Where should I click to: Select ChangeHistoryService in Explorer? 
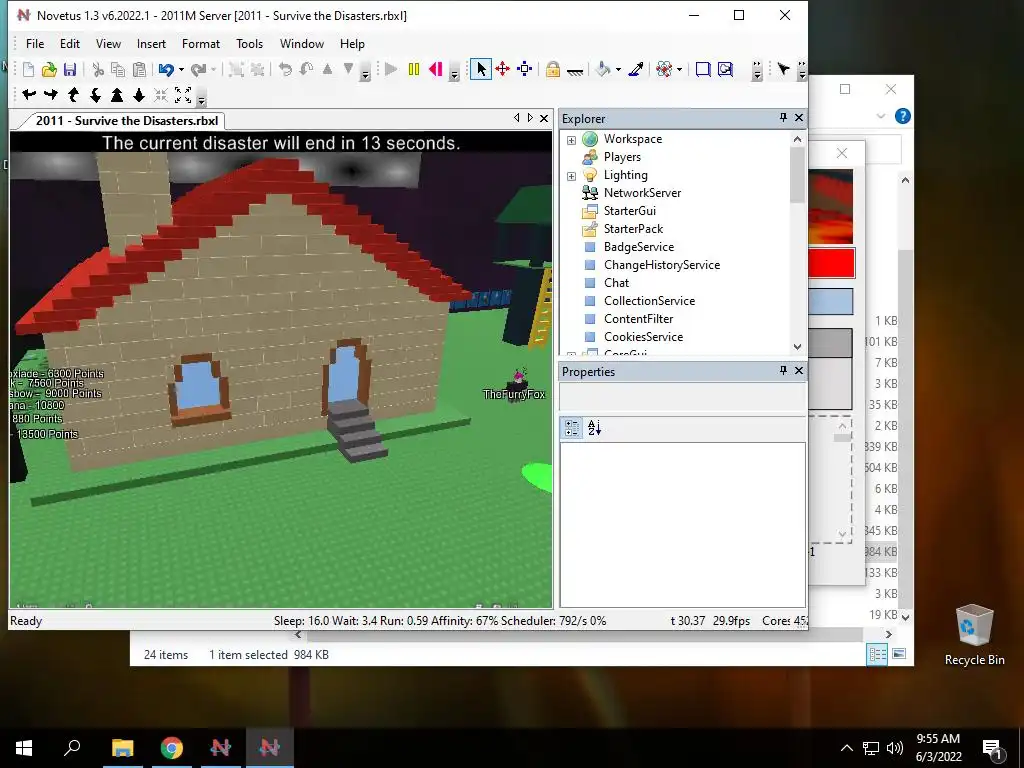(x=662, y=264)
